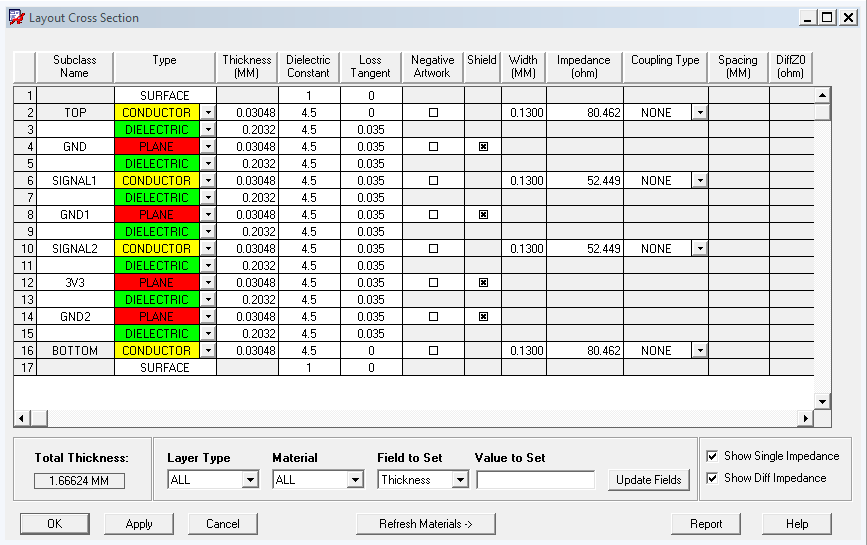Open the Report button
This screenshot has width=867, height=545.
click(706, 524)
